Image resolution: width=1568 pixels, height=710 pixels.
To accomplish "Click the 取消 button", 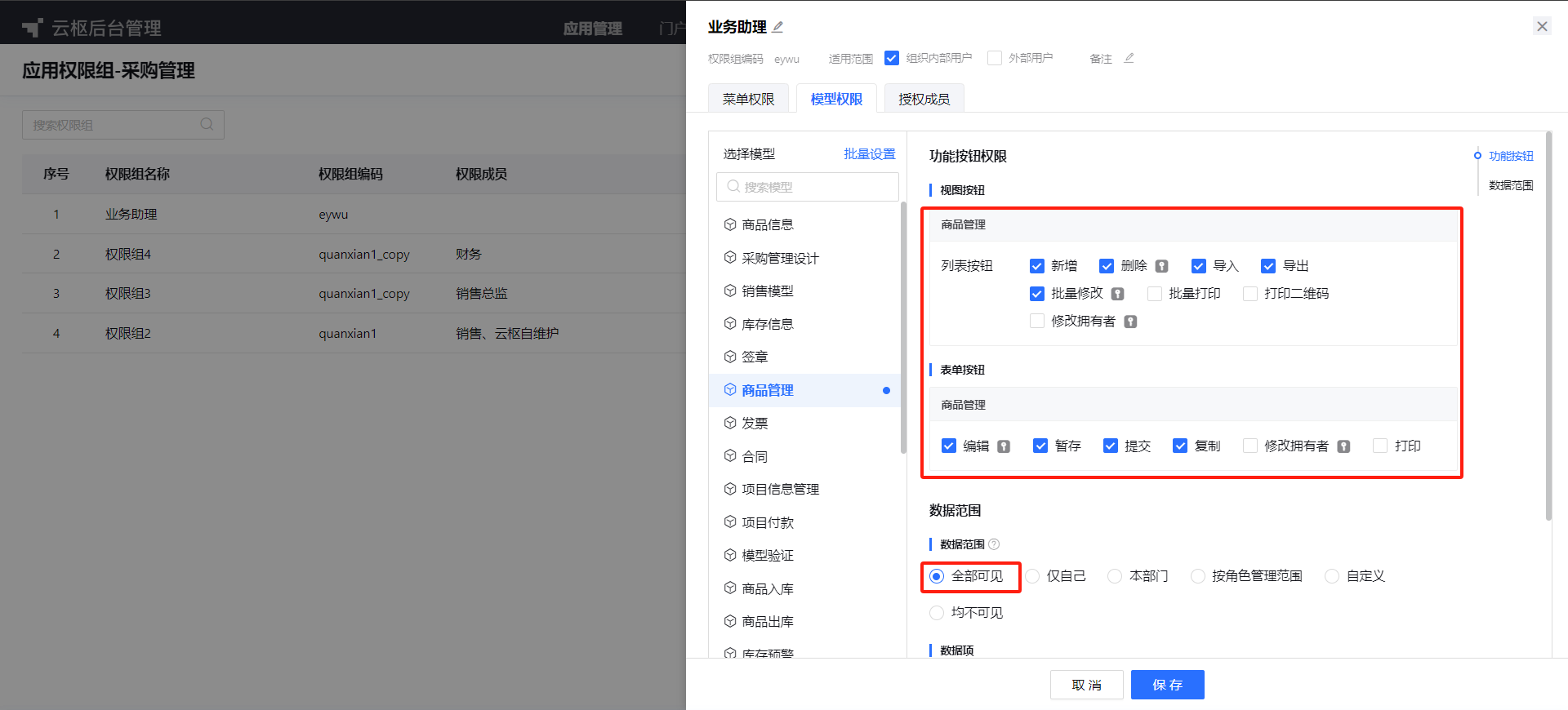I will pos(1086,685).
